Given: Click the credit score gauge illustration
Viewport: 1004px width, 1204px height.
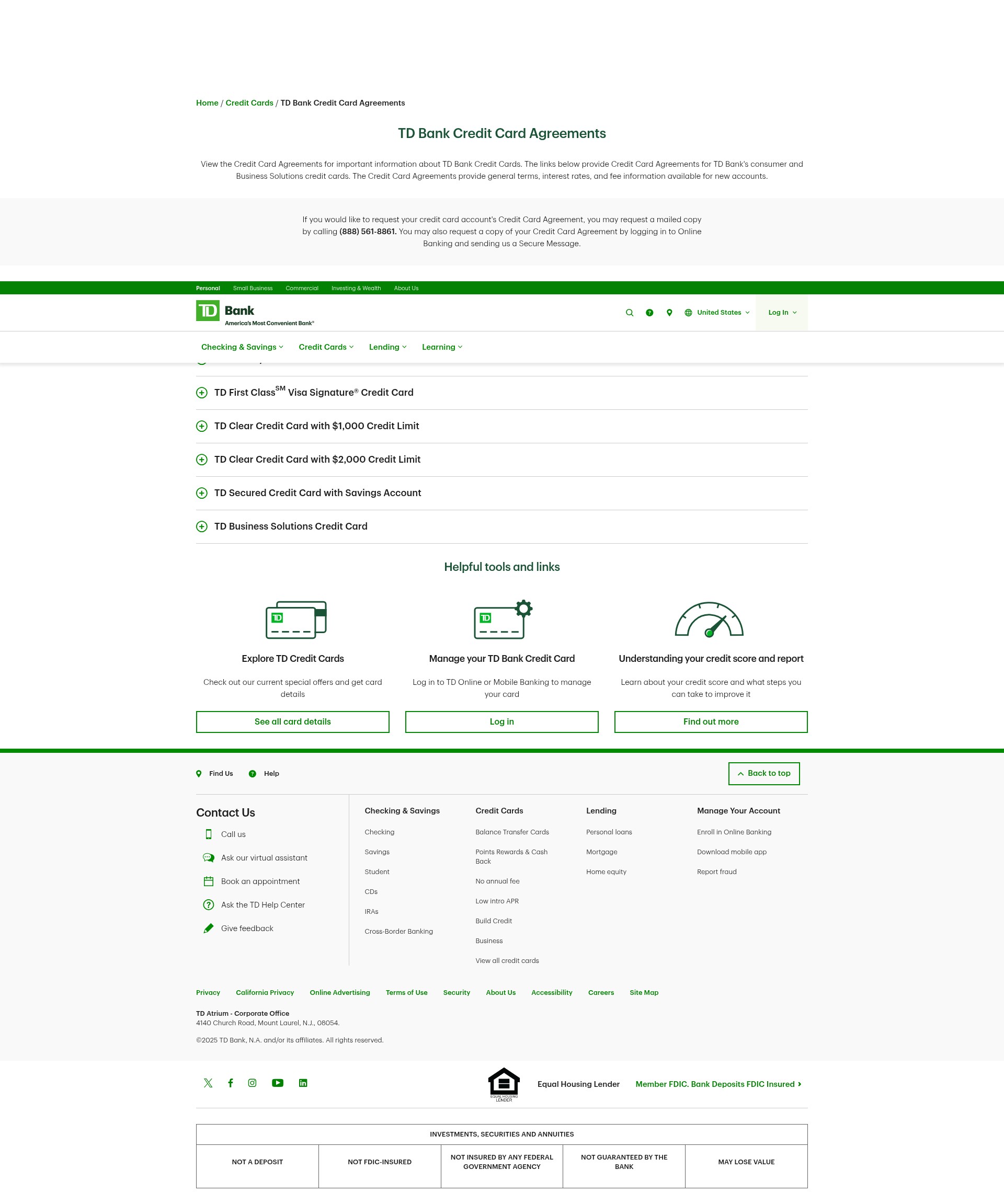Looking at the screenshot, I should pos(709,620).
